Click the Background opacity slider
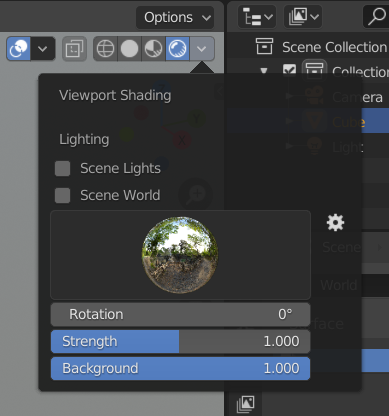This screenshot has width=389, height=416. coord(180,368)
